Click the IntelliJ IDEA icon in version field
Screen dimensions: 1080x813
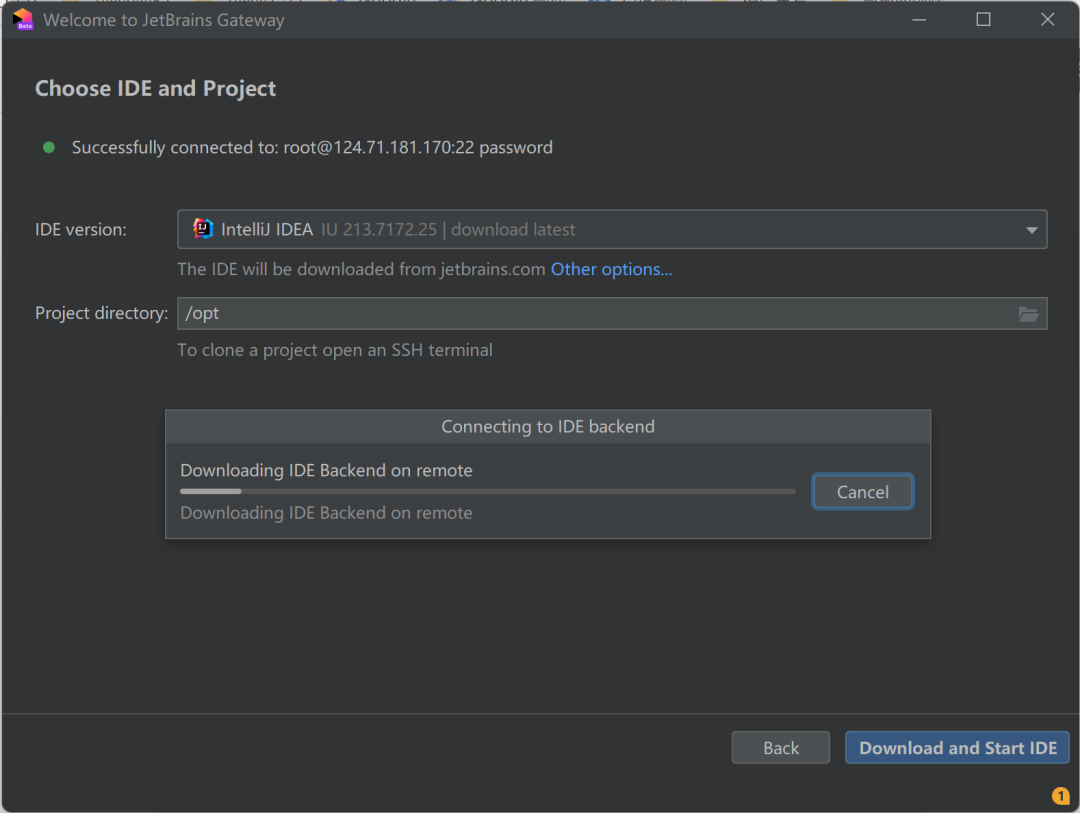[203, 229]
